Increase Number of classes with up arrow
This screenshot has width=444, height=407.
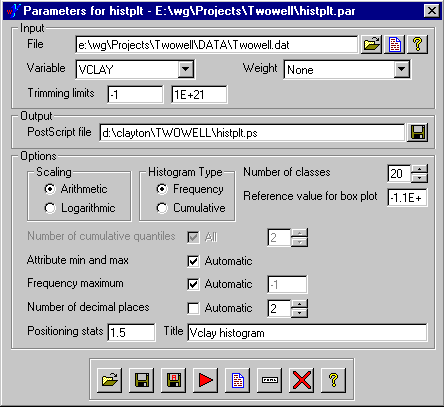pos(419,169)
